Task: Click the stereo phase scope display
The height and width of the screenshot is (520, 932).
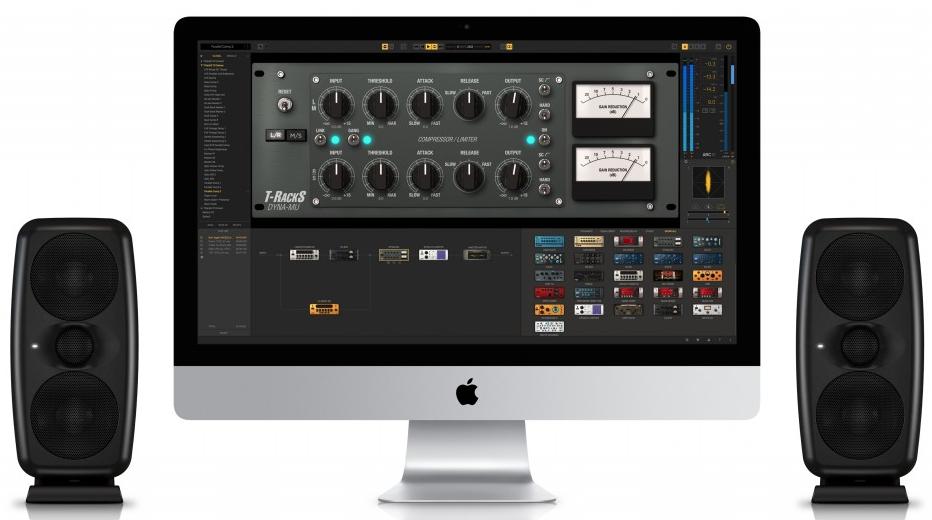Action: 709,182
